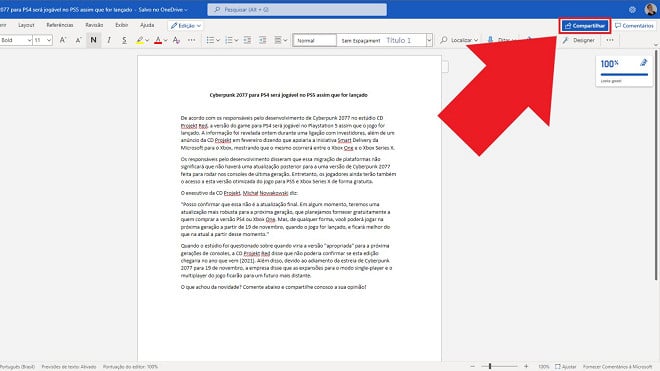Click the clear formatting icon
The width and height of the screenshot is (660, 371).
click(x=176, y=40)
